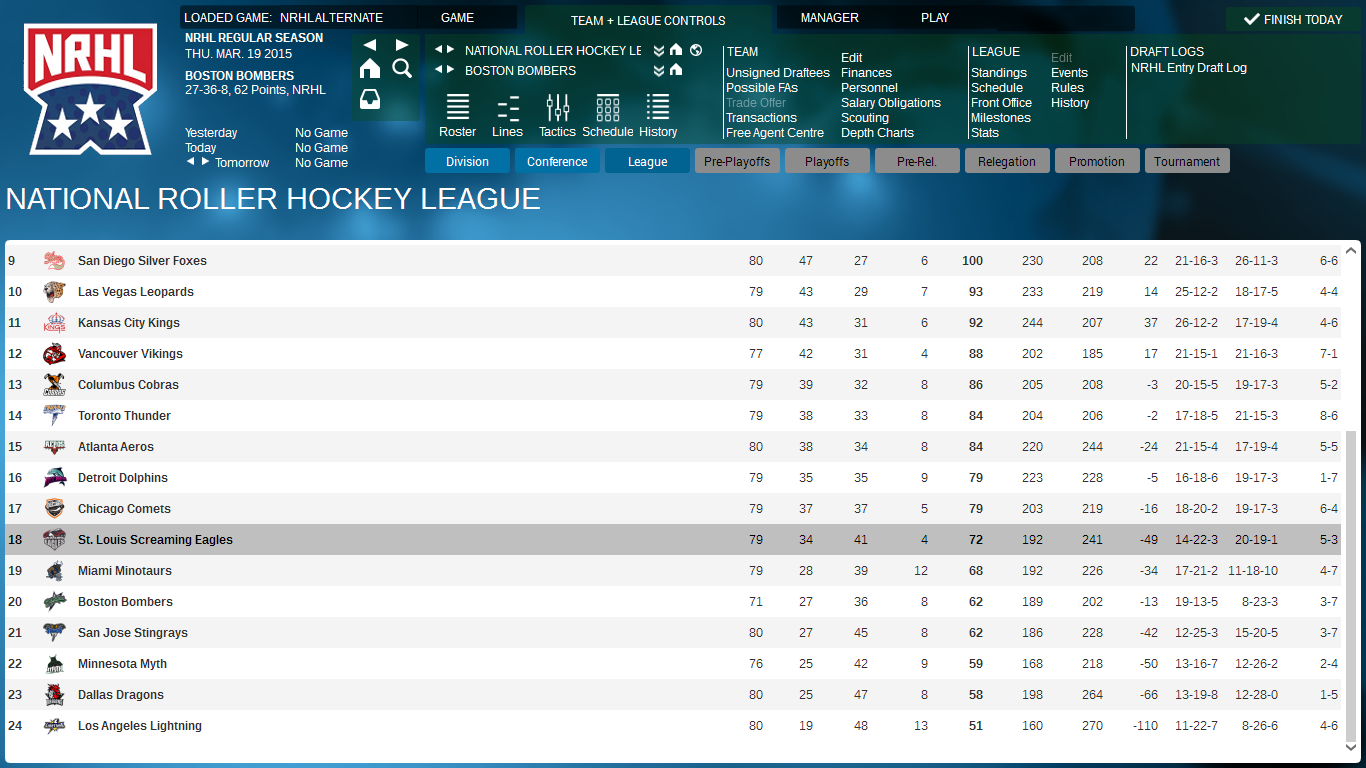The width and height of the screenshot is (1366, 768).
Task: Switch to the Division standings tab
Action: tap(467, 161)
